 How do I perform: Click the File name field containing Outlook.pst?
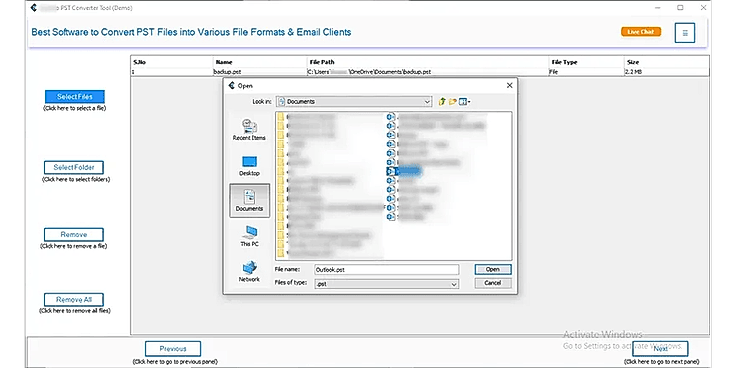[x=386, y=269]
